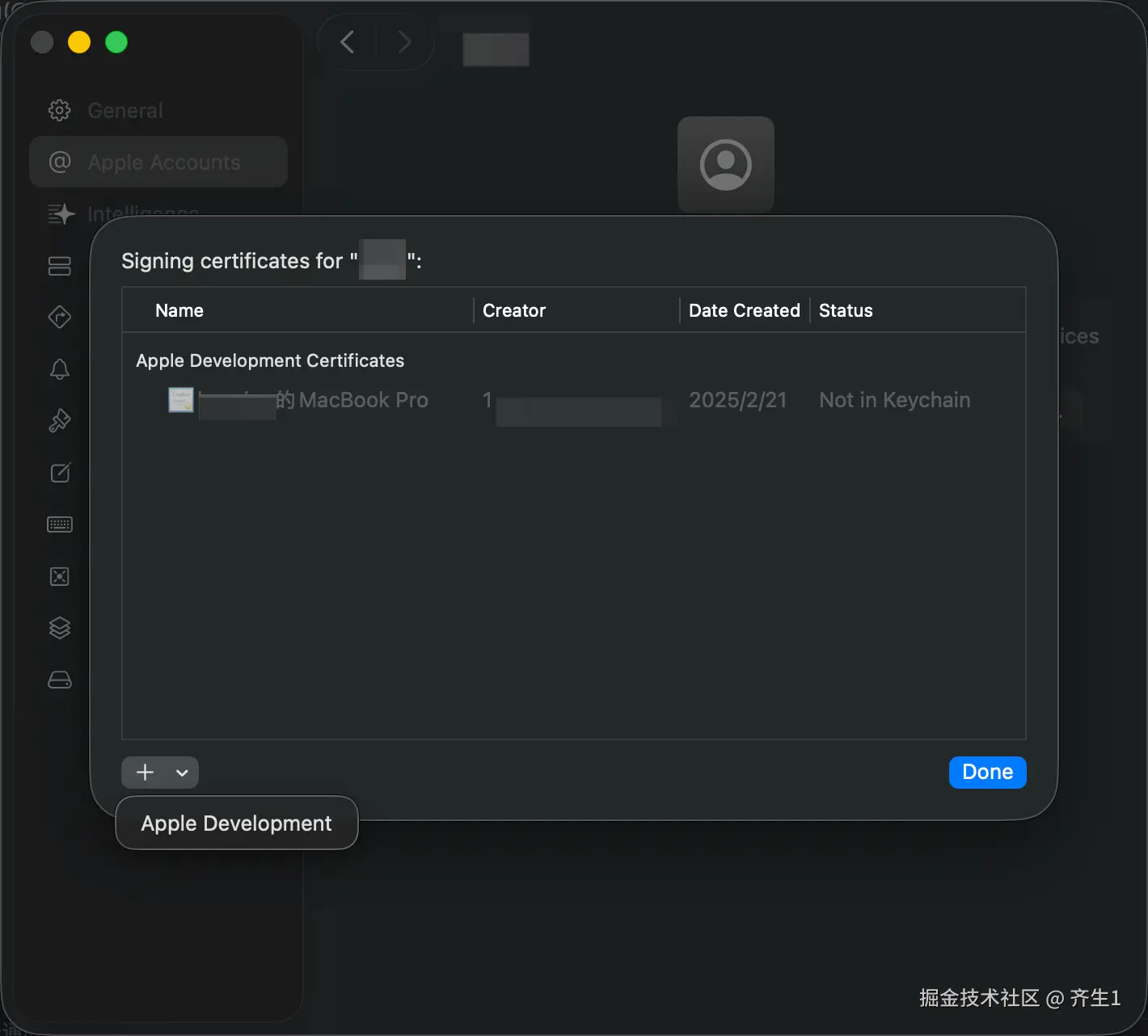Open the keyboard Key Bindings icon

[60, 524]
